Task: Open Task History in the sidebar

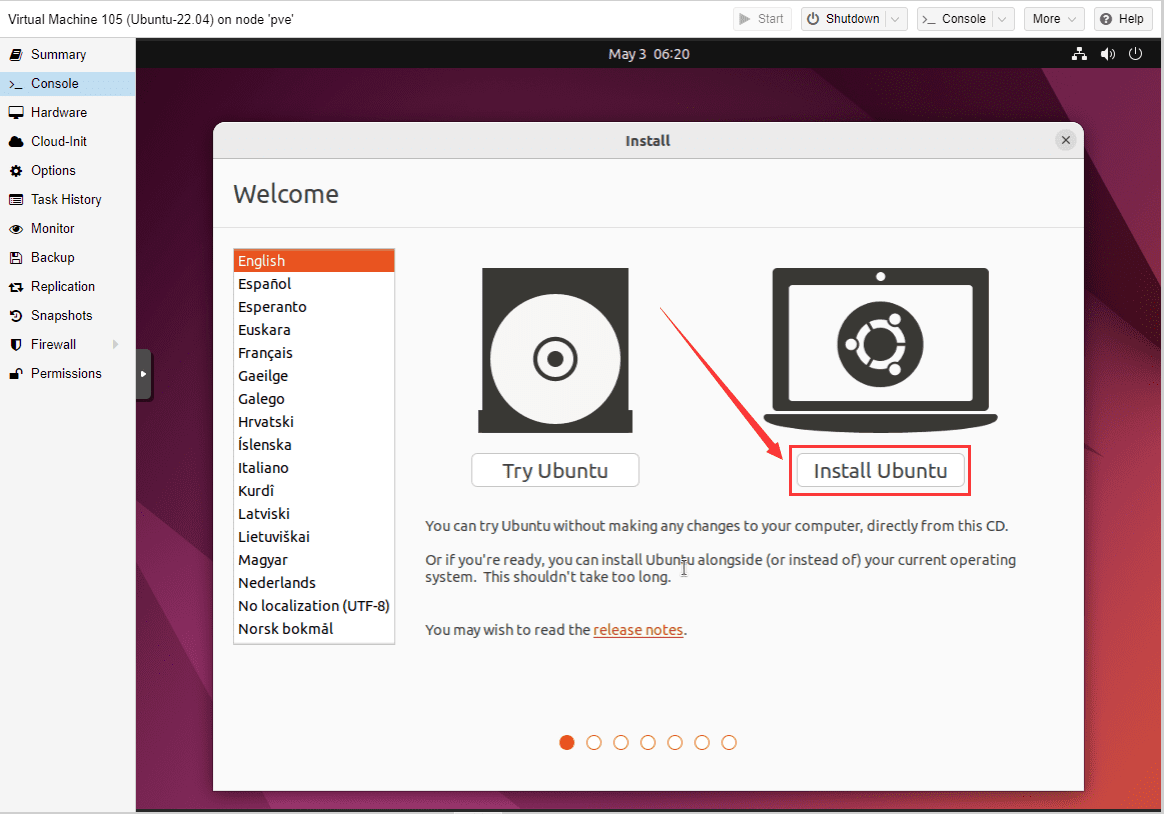Action: 68,199
